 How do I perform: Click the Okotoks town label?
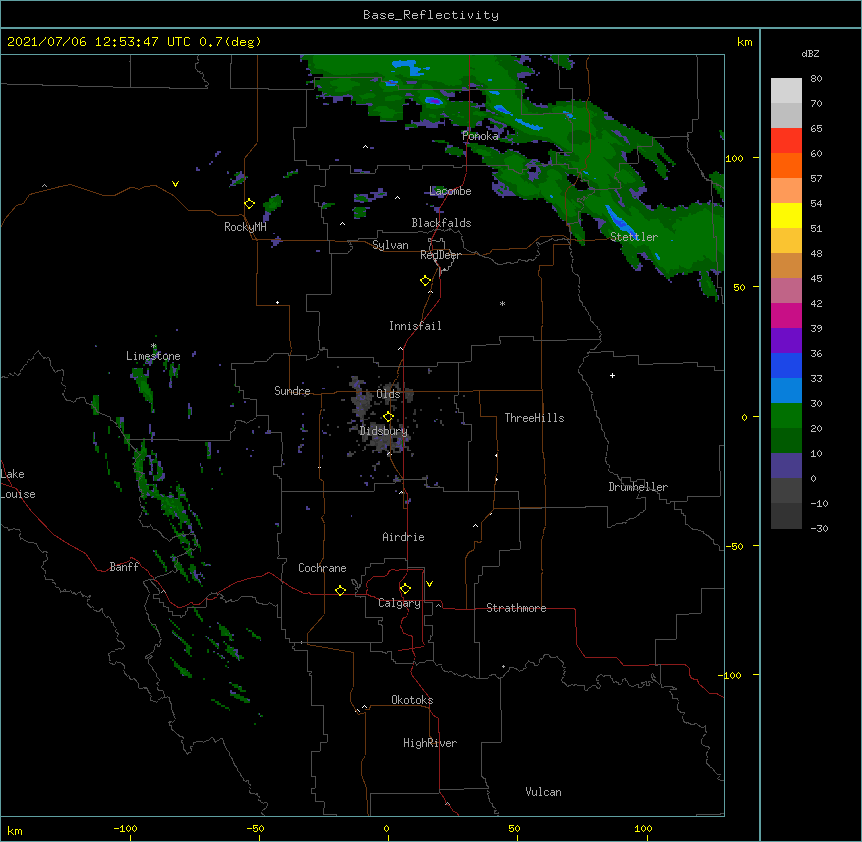click(x=412, y=700)
